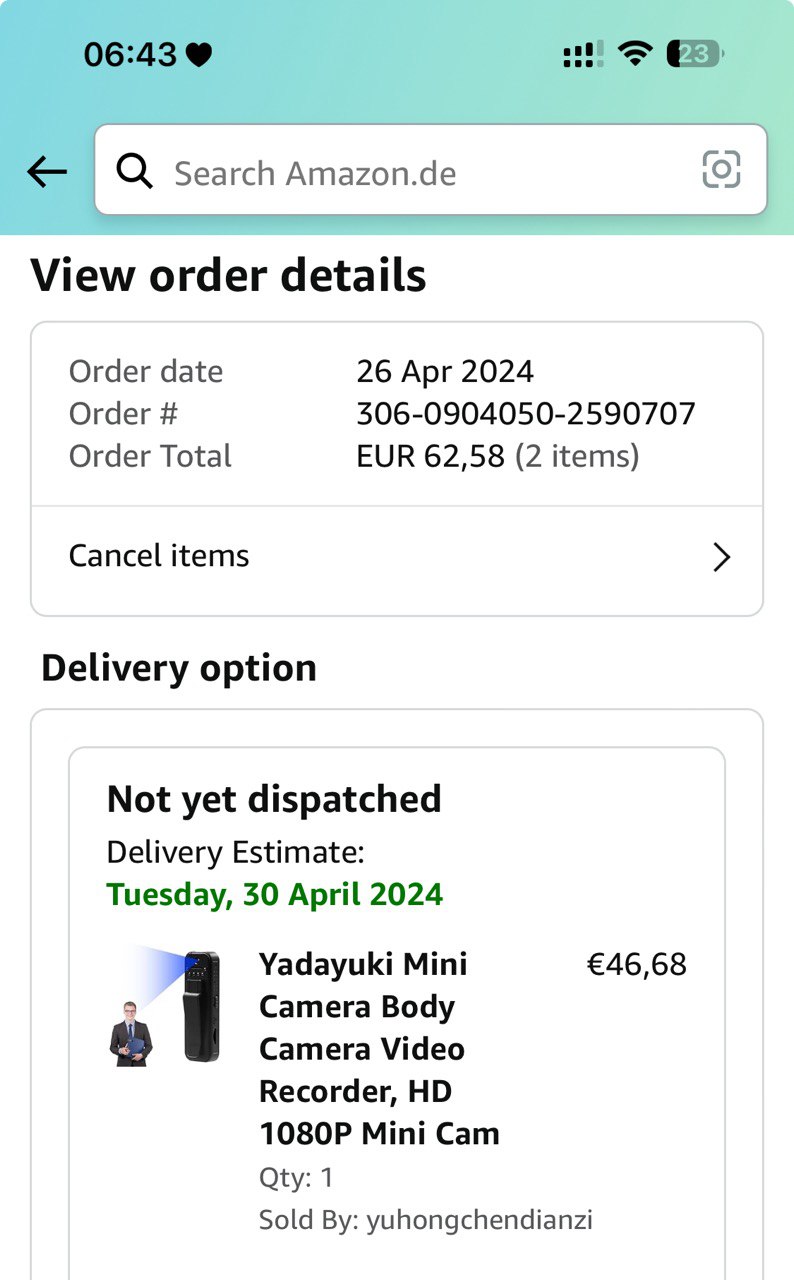794x1280 pixels.
Task: Tap the €46,68 item price
Action: click(x=636, y=964)
